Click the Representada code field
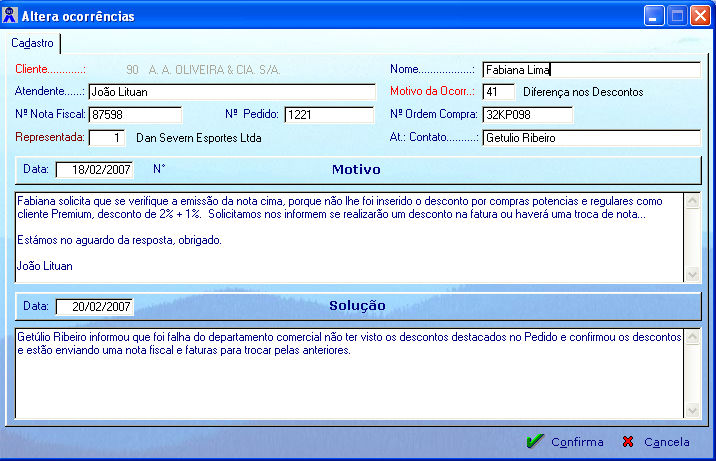Viewport: 716px width, 461px height. tap(107, 138)
